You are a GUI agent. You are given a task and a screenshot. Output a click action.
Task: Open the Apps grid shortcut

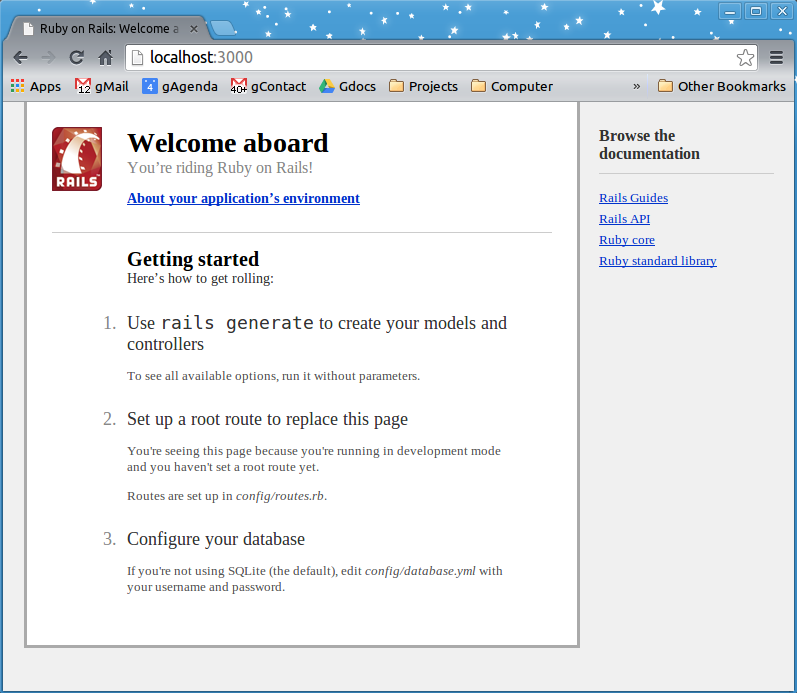(36, 86)
